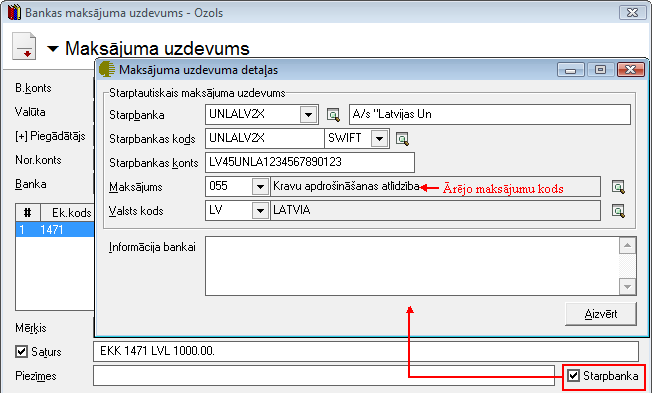
Task: Click the Banka label in main window
Action: [31, 184]
